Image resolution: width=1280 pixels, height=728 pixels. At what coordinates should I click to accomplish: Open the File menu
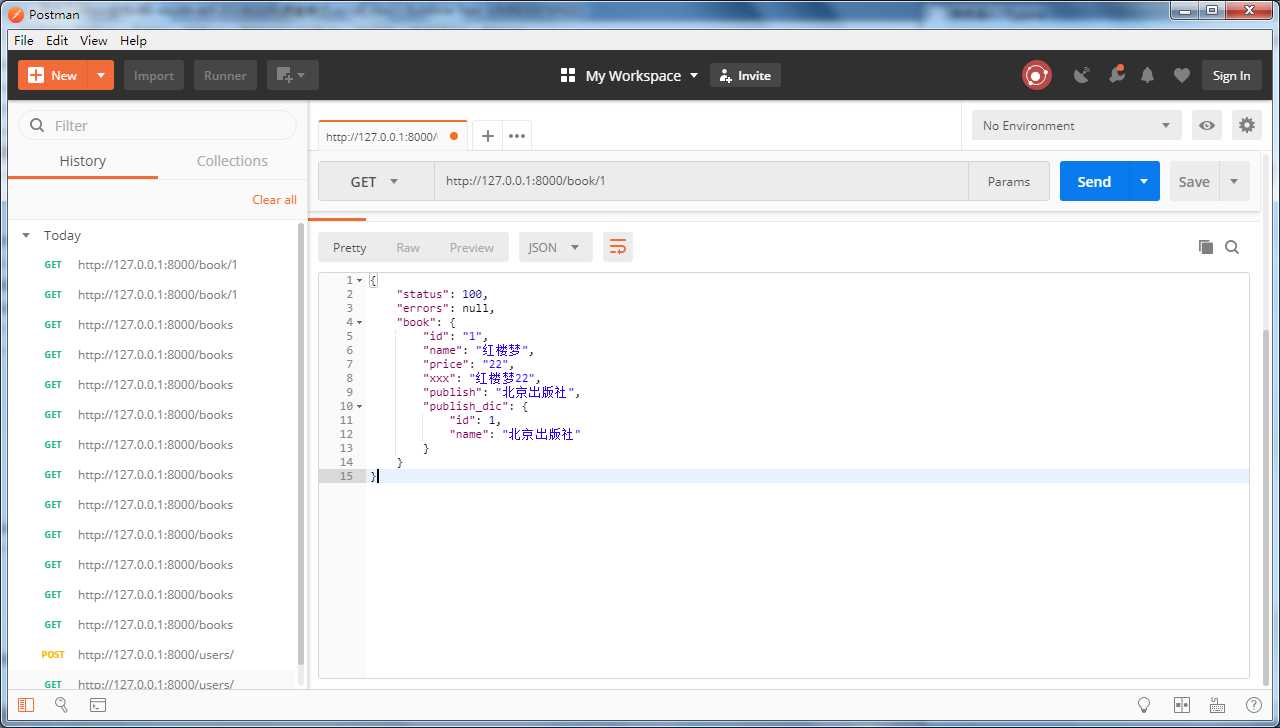[24, 40]
